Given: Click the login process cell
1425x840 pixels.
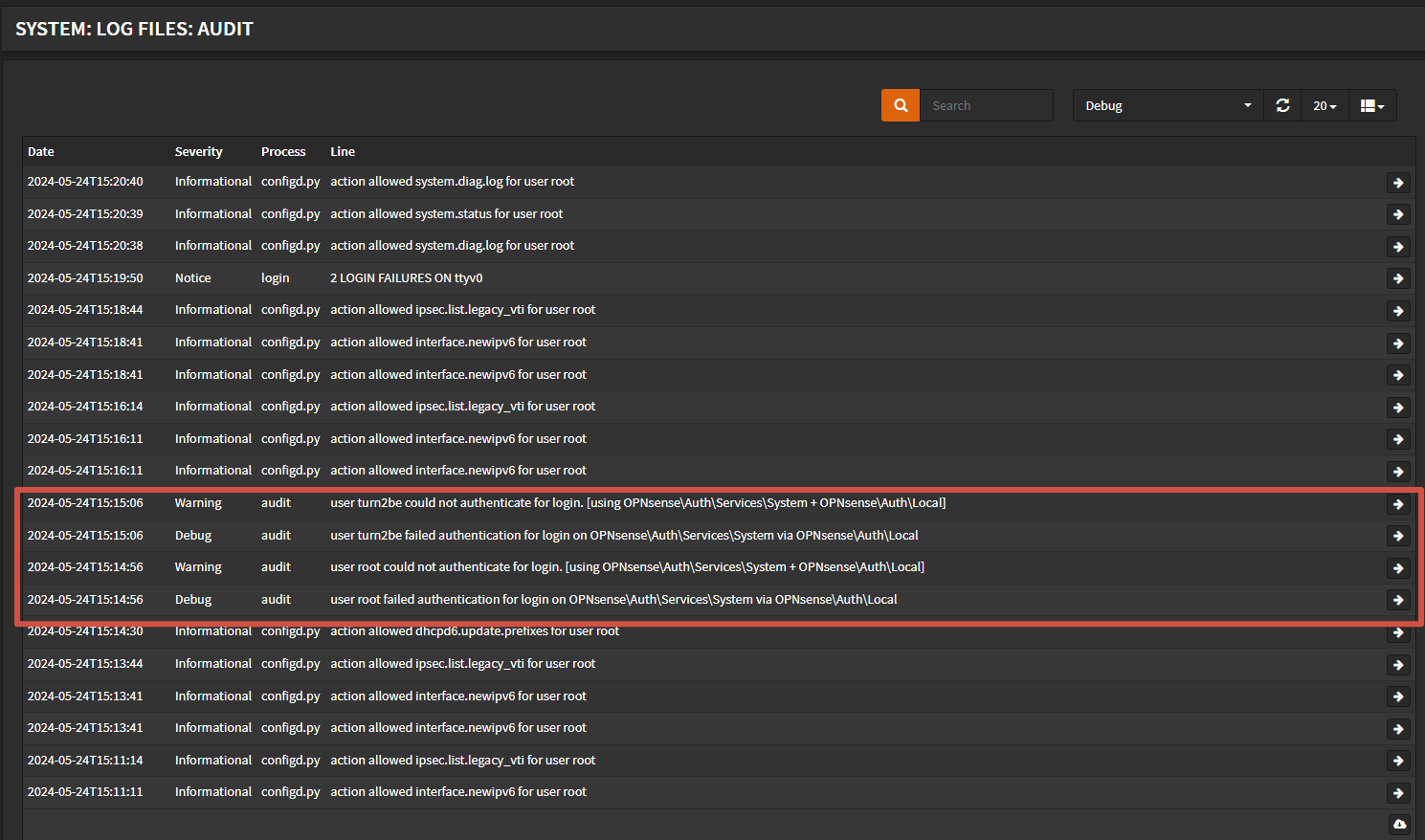Looking at the screenshot, I should tap(275, 277).
